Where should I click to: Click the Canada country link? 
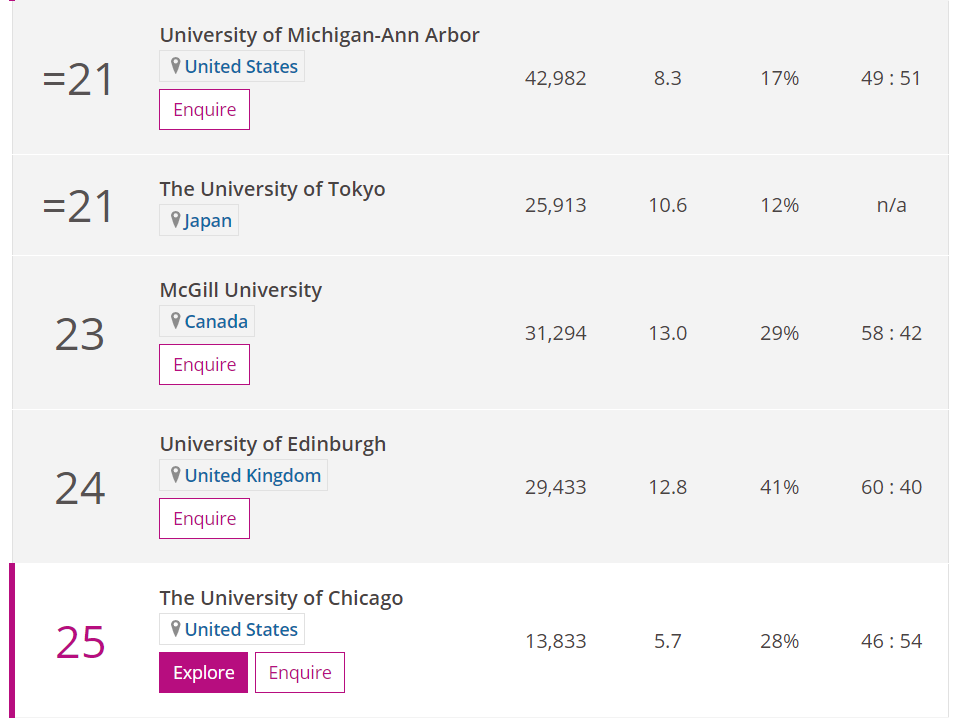[216, 322]
